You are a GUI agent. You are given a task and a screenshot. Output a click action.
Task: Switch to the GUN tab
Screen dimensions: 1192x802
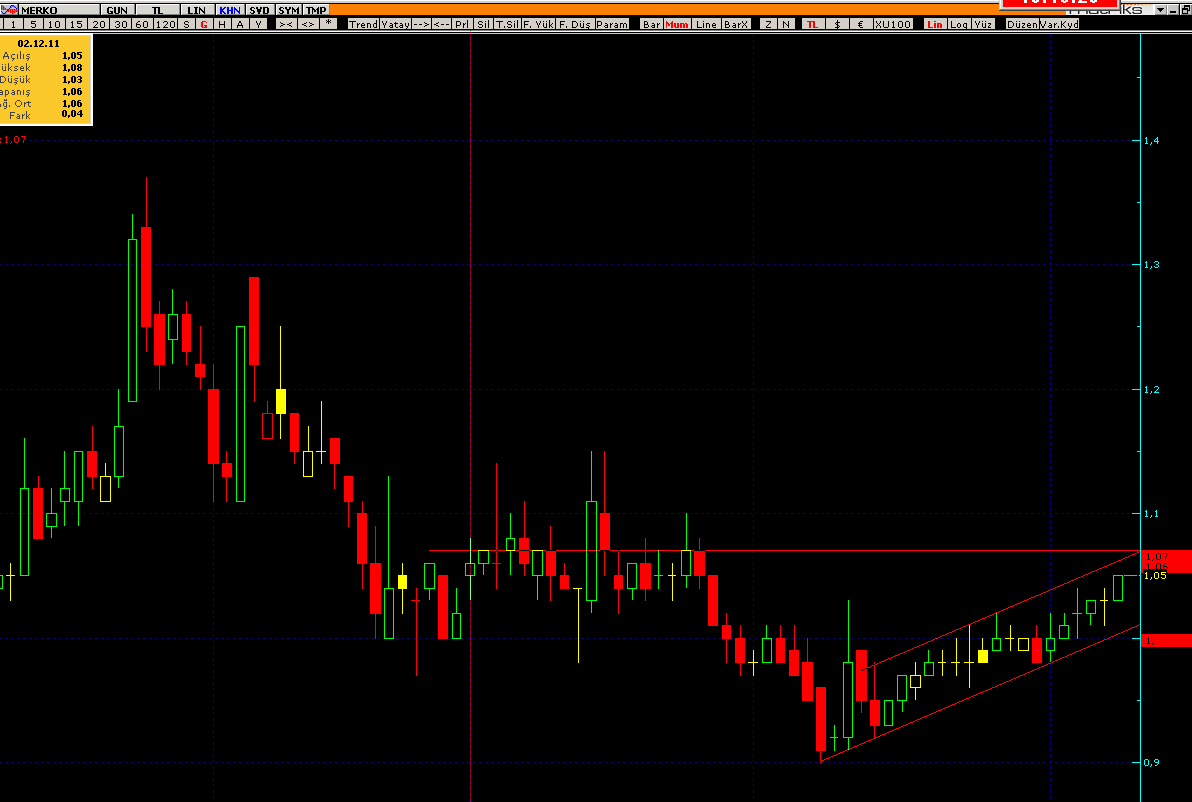(x=118, y=10)
